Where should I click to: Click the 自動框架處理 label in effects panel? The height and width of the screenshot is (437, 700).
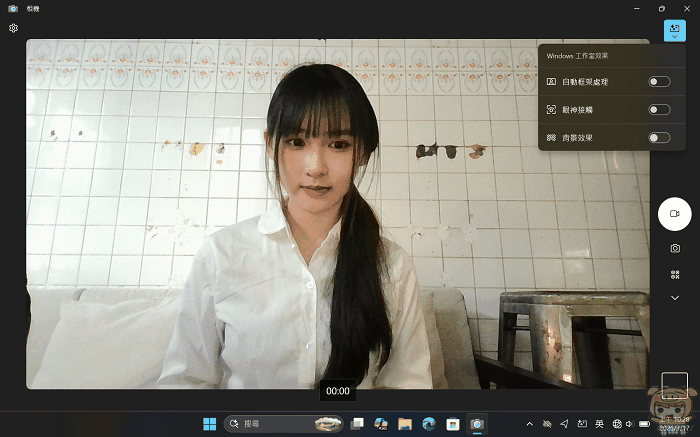(586, 81)
